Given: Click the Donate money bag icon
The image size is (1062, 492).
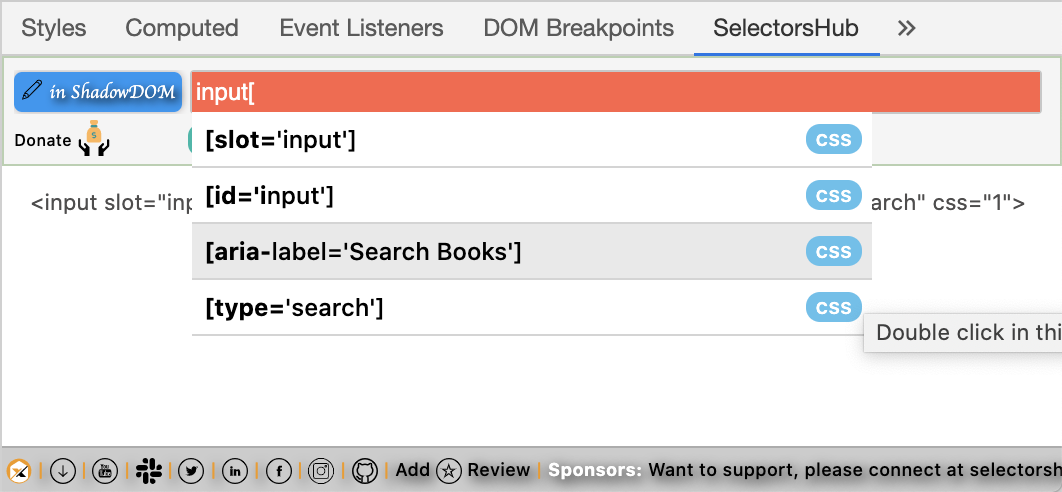Looking at the screenshot, I should (x=94, y=140).
